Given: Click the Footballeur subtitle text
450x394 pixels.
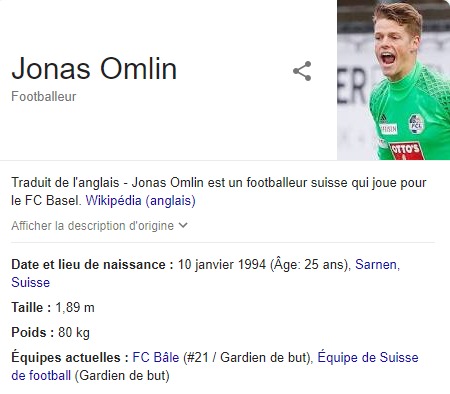Looking at the screenshot, I should pos(44,96).
